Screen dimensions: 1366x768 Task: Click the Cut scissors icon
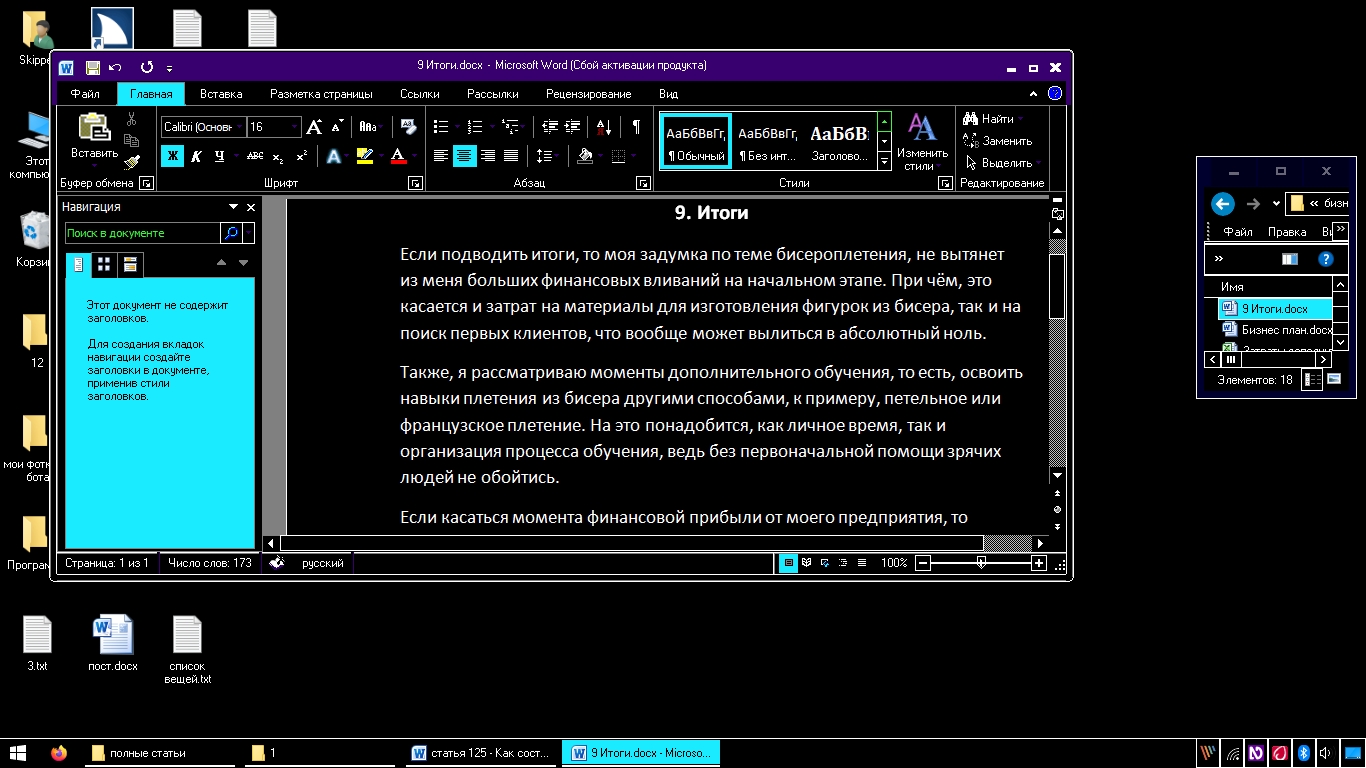click(x=131, y=120)
